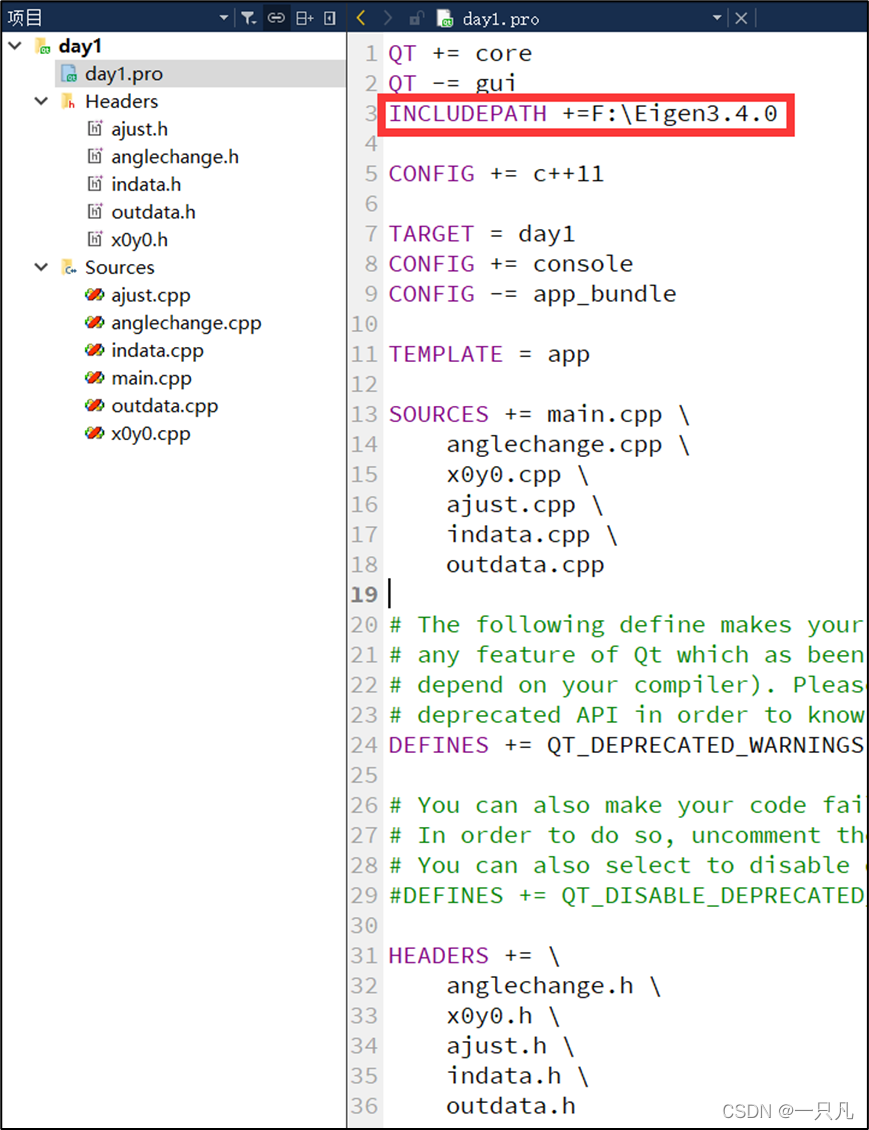Click line number 19 in gutter
Viewport: 869px width, 1130px height.
[364, 595]
